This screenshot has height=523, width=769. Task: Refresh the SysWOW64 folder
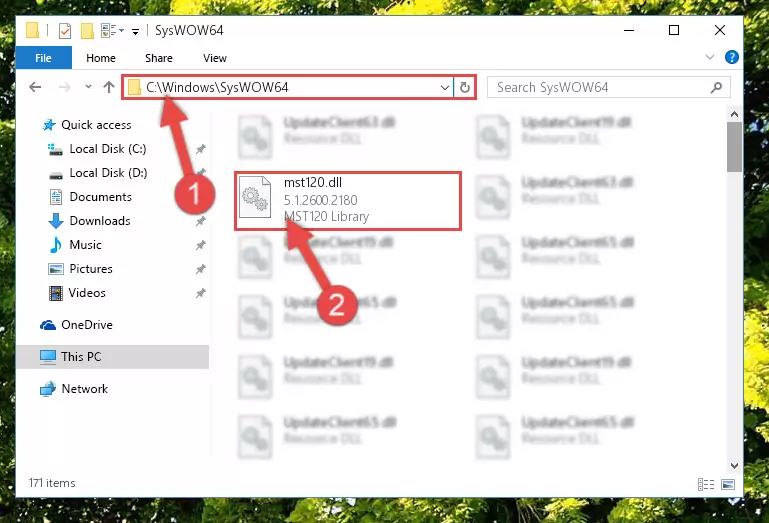point(464,88)
